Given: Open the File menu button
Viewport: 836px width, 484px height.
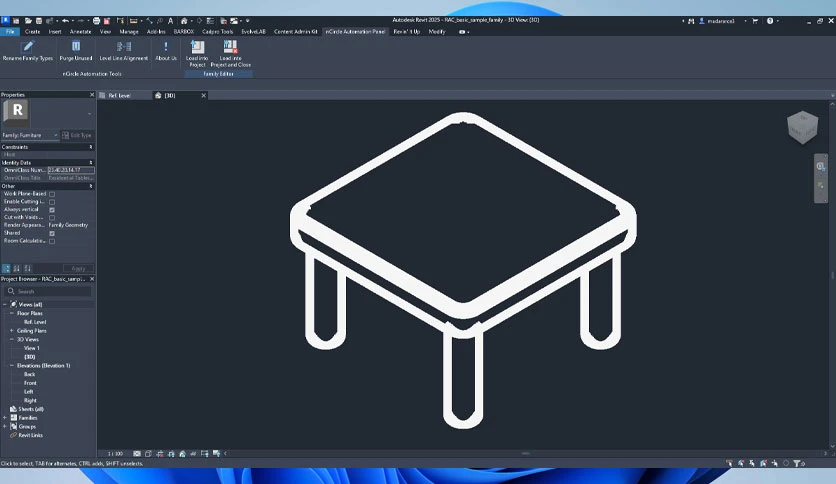Looking at the screenshot, I should click(x=10, y=32).
